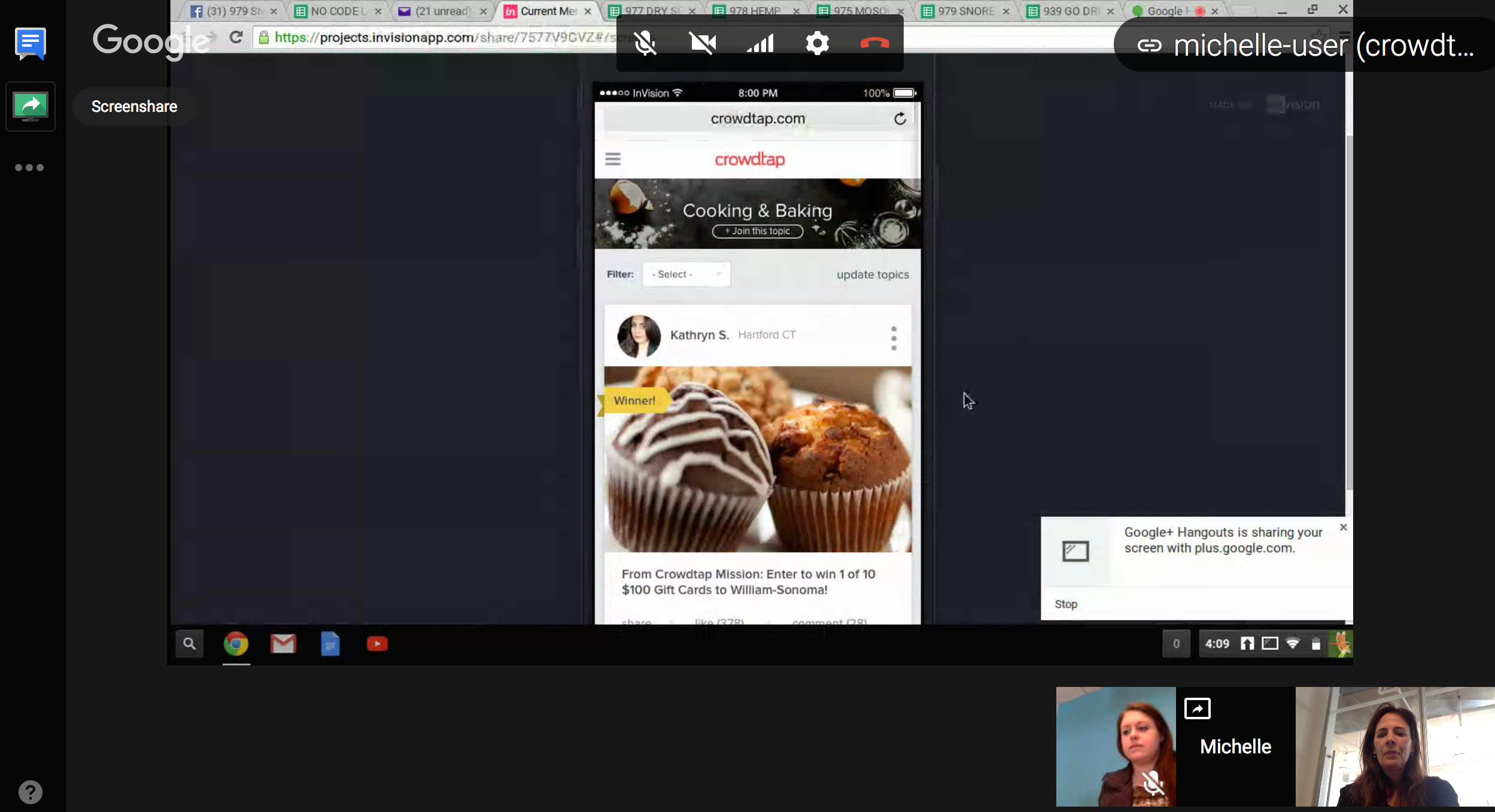Open Hangouts settings gear

818,43
